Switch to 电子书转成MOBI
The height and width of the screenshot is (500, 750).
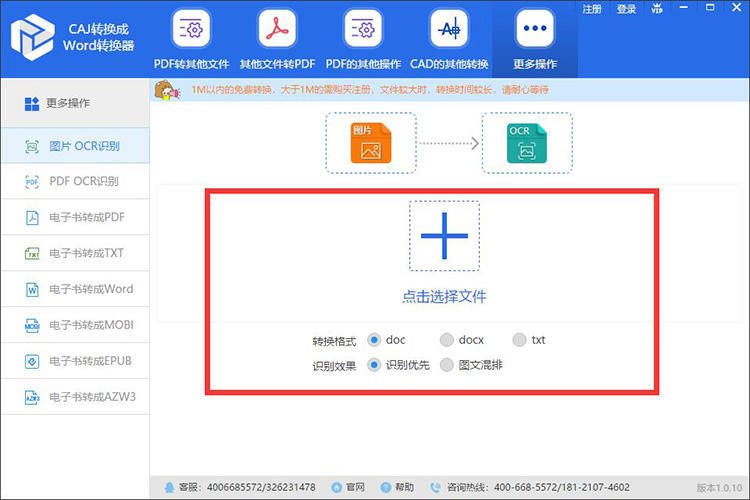point(76,325)
